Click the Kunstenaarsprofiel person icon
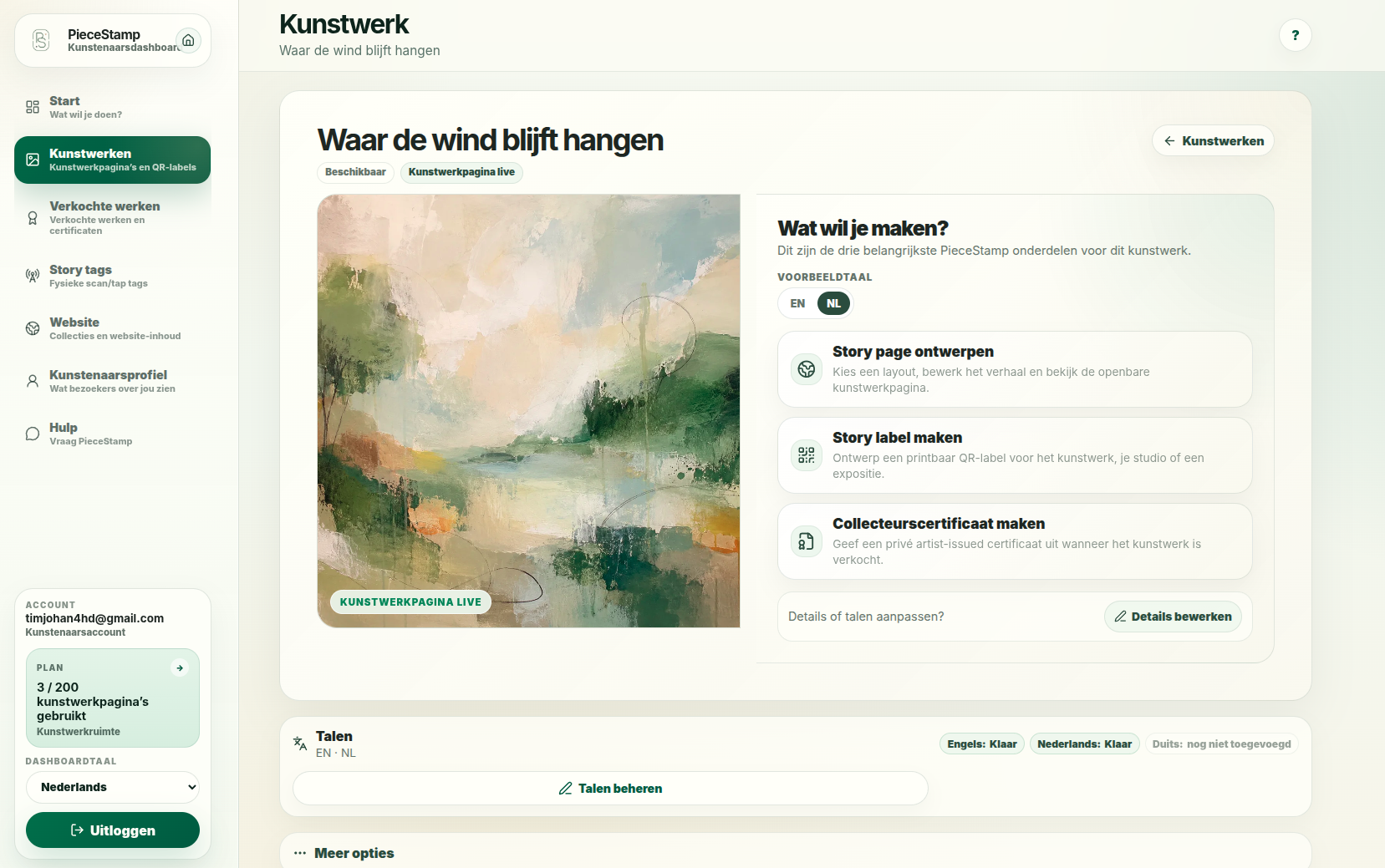Viewport: 1385px width, 868px height. pos(33,381)
